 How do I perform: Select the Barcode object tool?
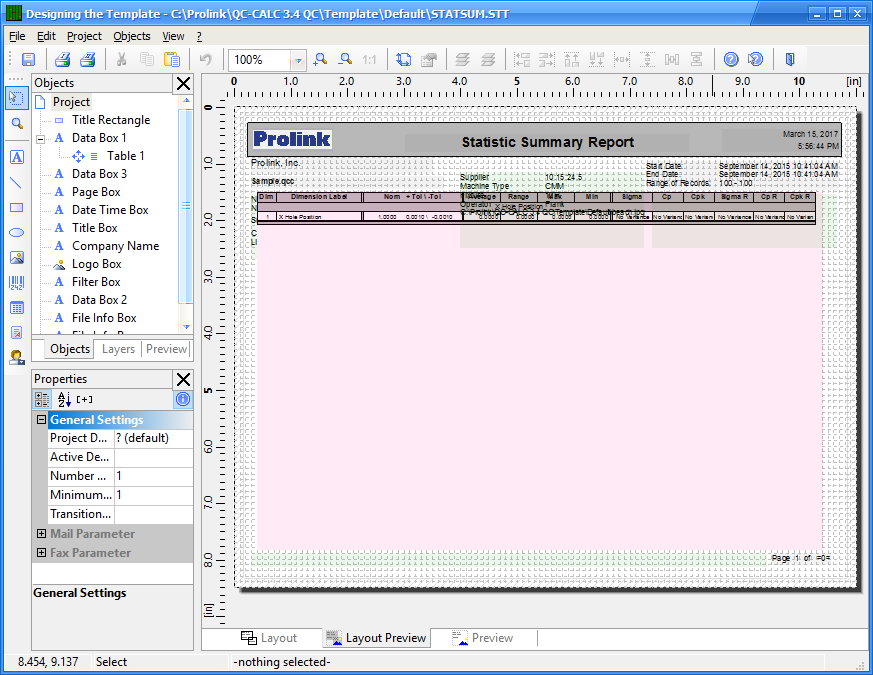click(17, 282)
